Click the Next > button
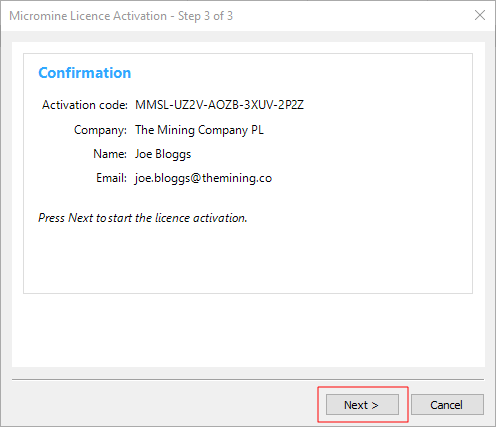 coord(362,404)
